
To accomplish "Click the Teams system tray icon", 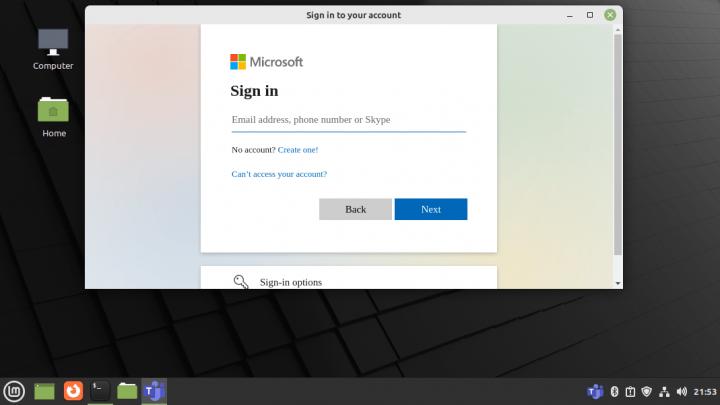I will (x=595, y=391).
